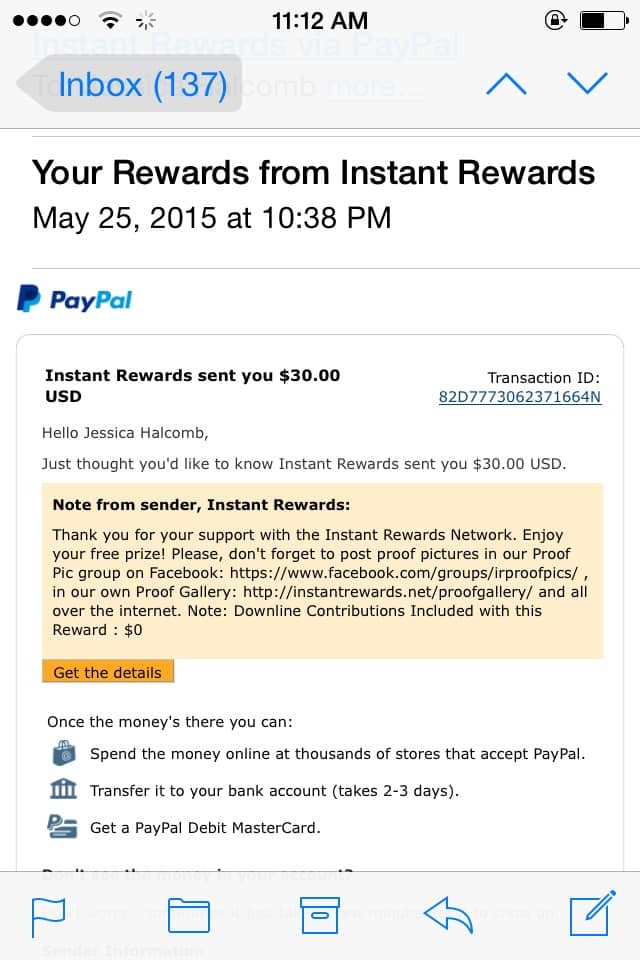Tap the shopping bag icon
This screenshot has width=640, height=960.
[x=64, y=753]
